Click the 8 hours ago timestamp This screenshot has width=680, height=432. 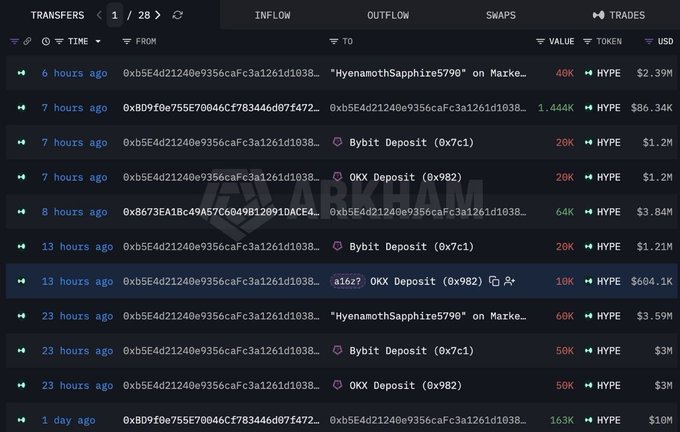click(74, 212)
